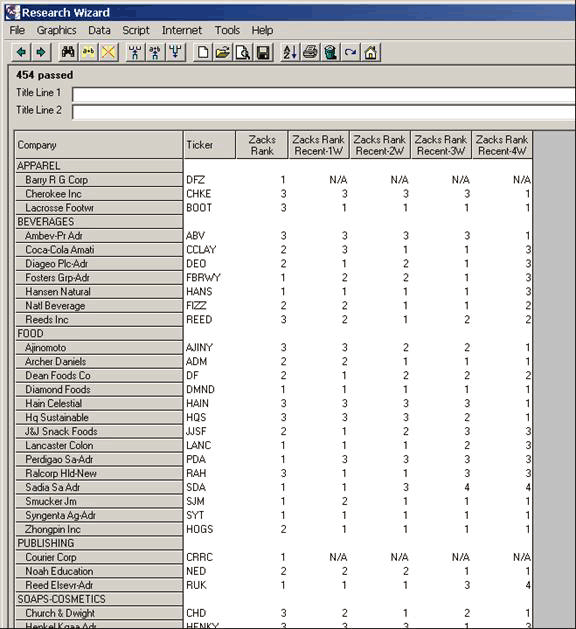Click the yellow a+b calculation icon
Viewport: 576px width, 629px height.
pos(89,52)
